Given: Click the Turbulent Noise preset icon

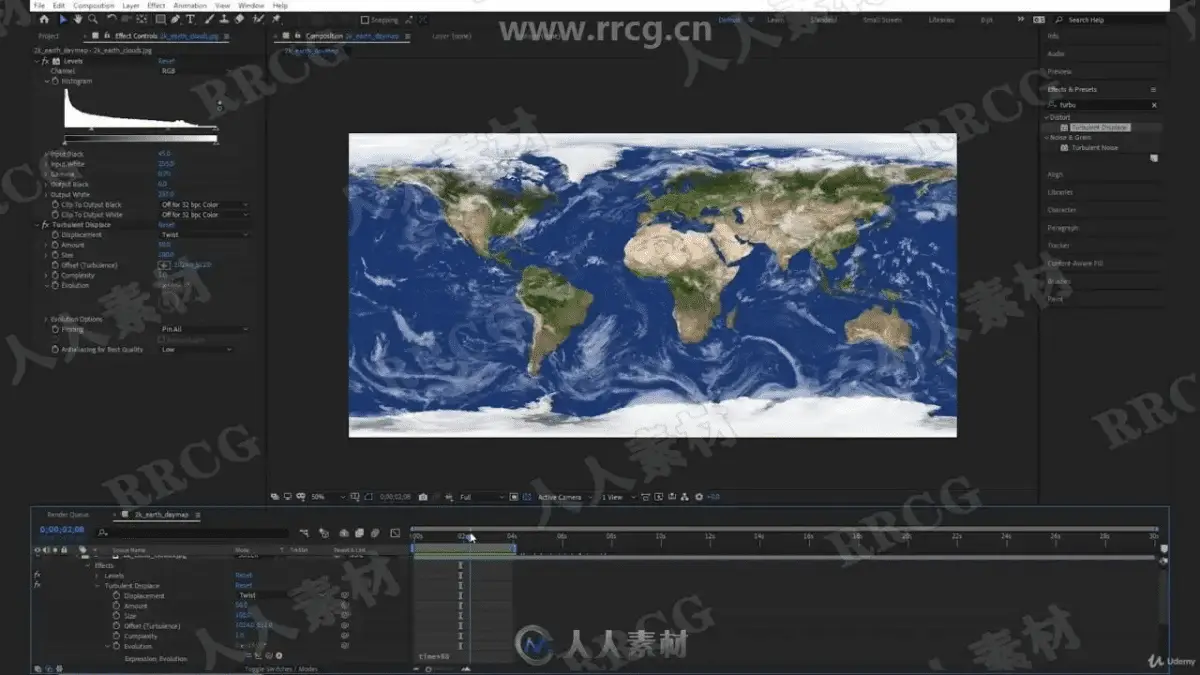Looking at the screenshot, I should point(1064,148).
